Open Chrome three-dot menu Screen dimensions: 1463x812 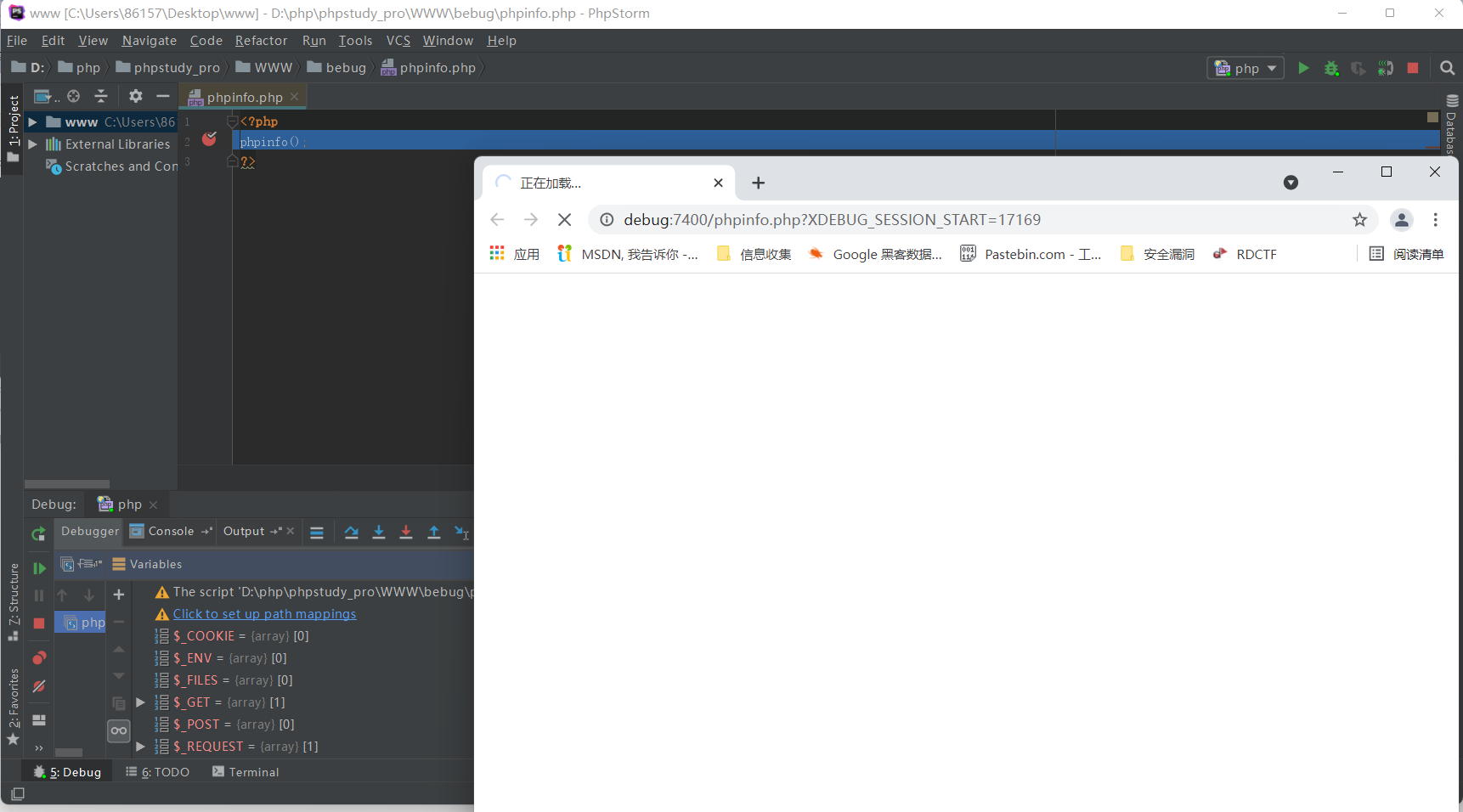1436,220
